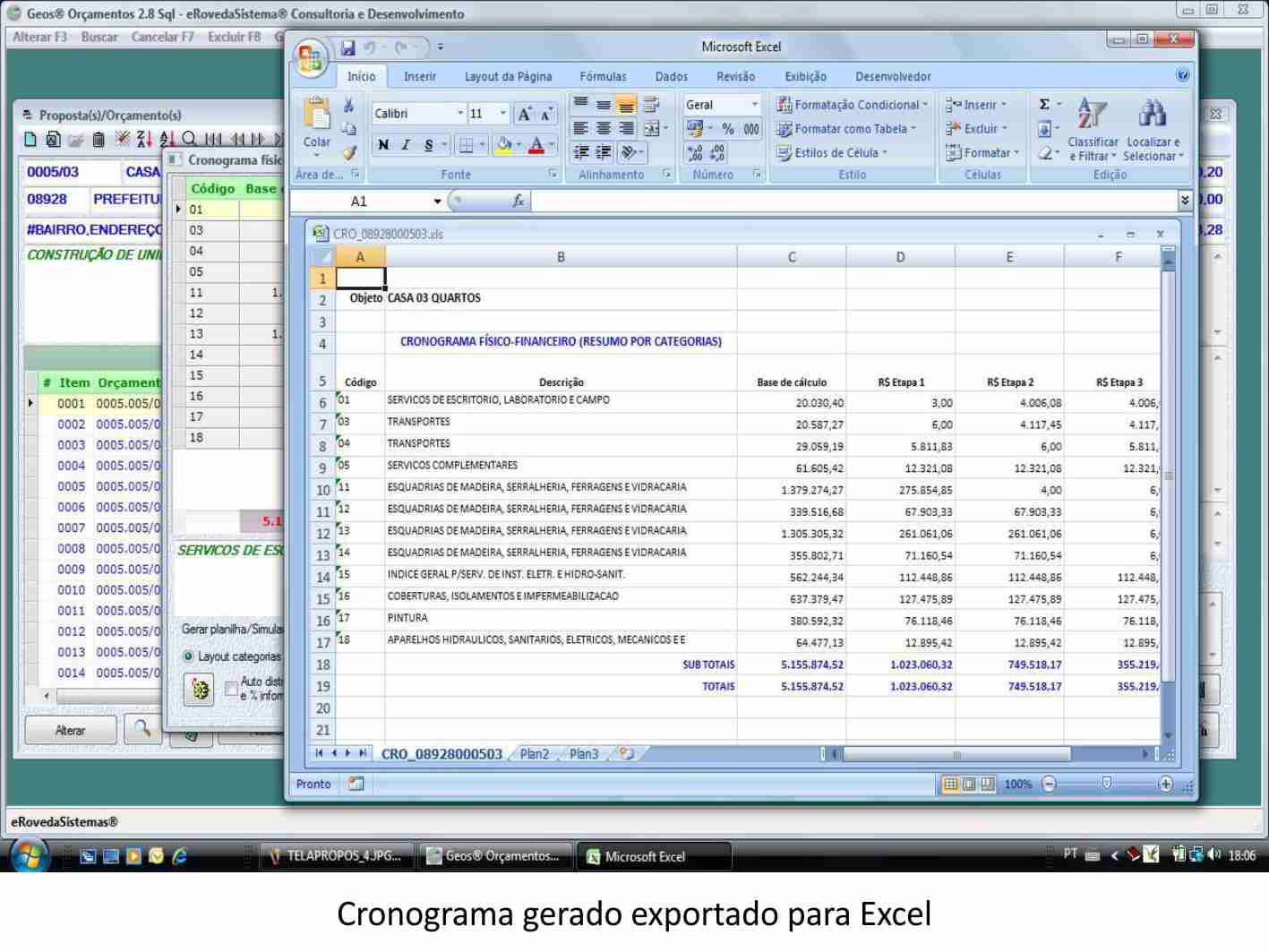Increase indent in Alinhamento group
The height and width of the screenshot is (952, 1269).
604,152
